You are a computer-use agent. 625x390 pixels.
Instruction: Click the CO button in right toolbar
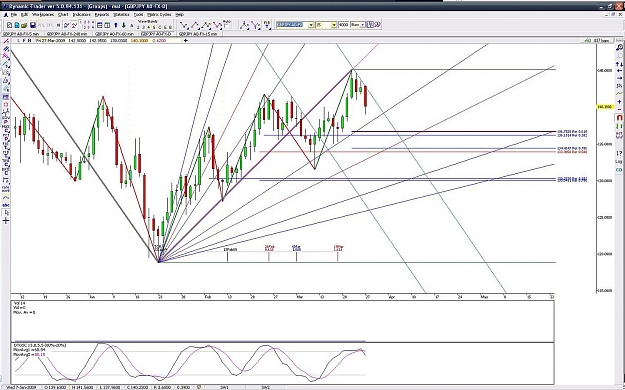(619, 170)
